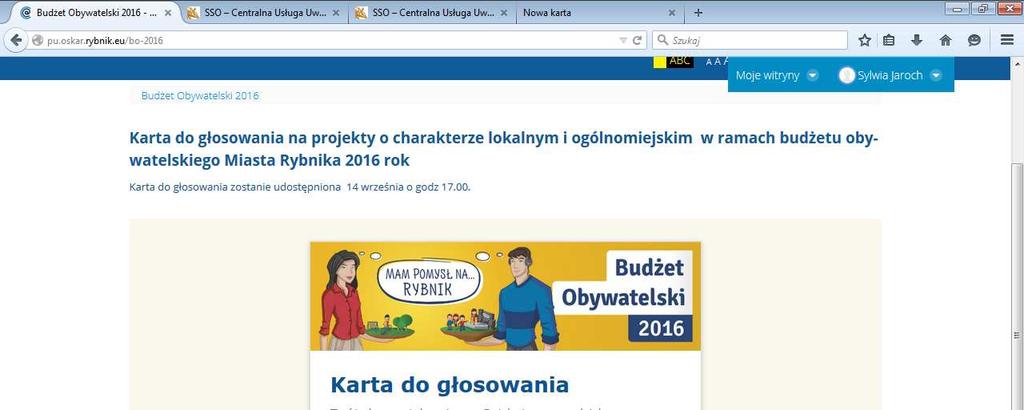Close the Budżet Obywatelski 2016 tab

tap(168, 12)
